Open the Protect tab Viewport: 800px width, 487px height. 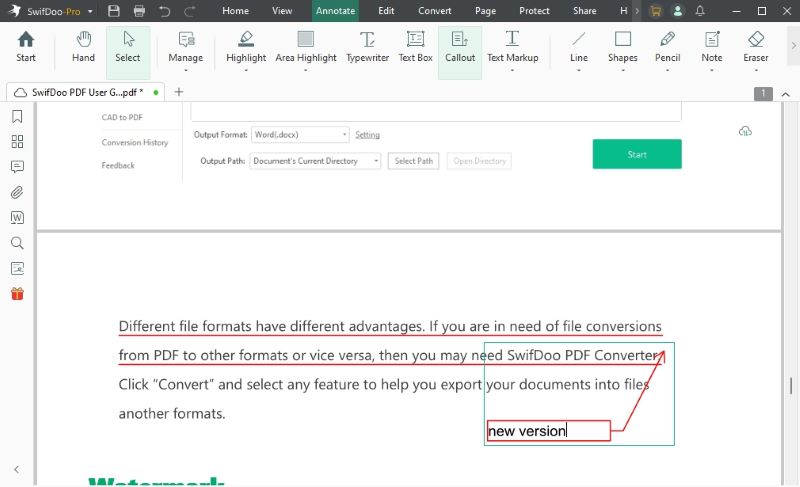coord(534,11)
